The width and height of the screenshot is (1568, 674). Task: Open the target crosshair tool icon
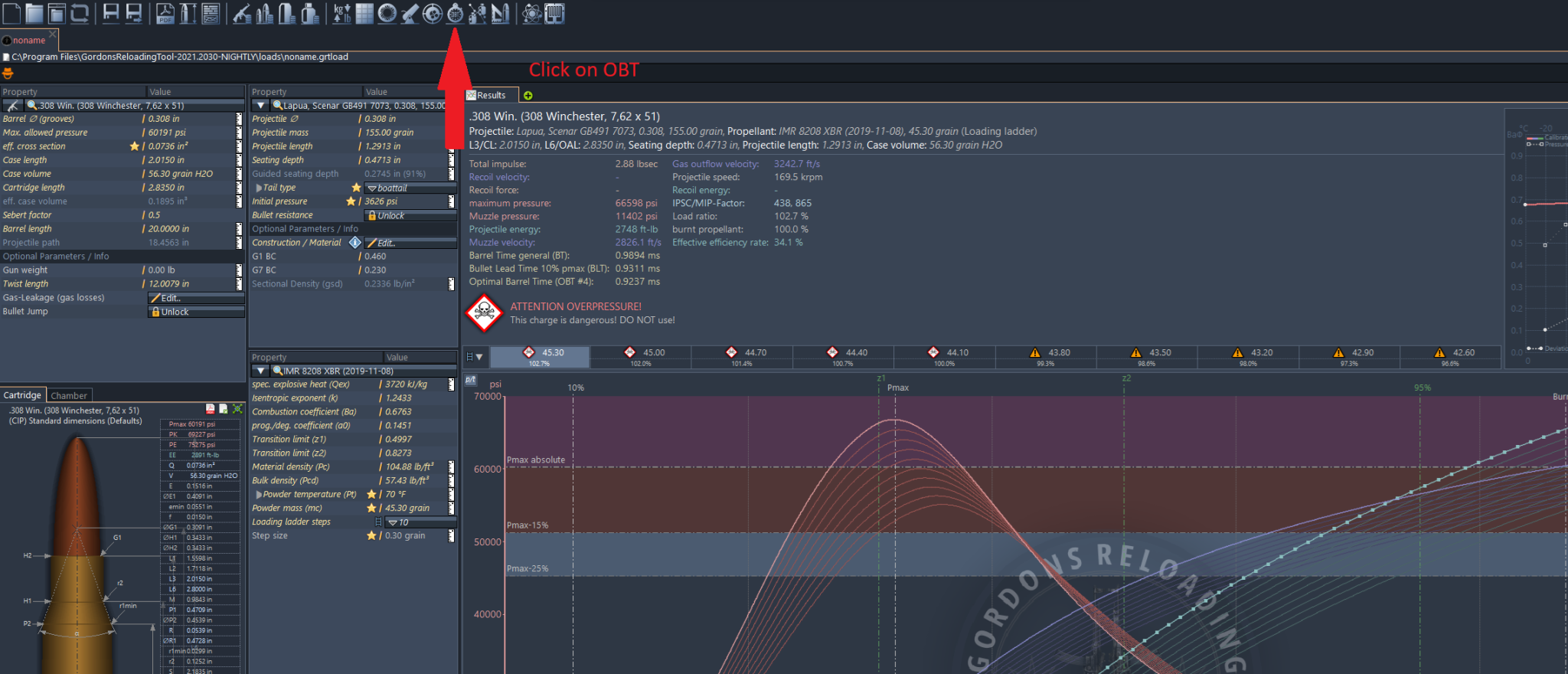[x=433, y=13]
